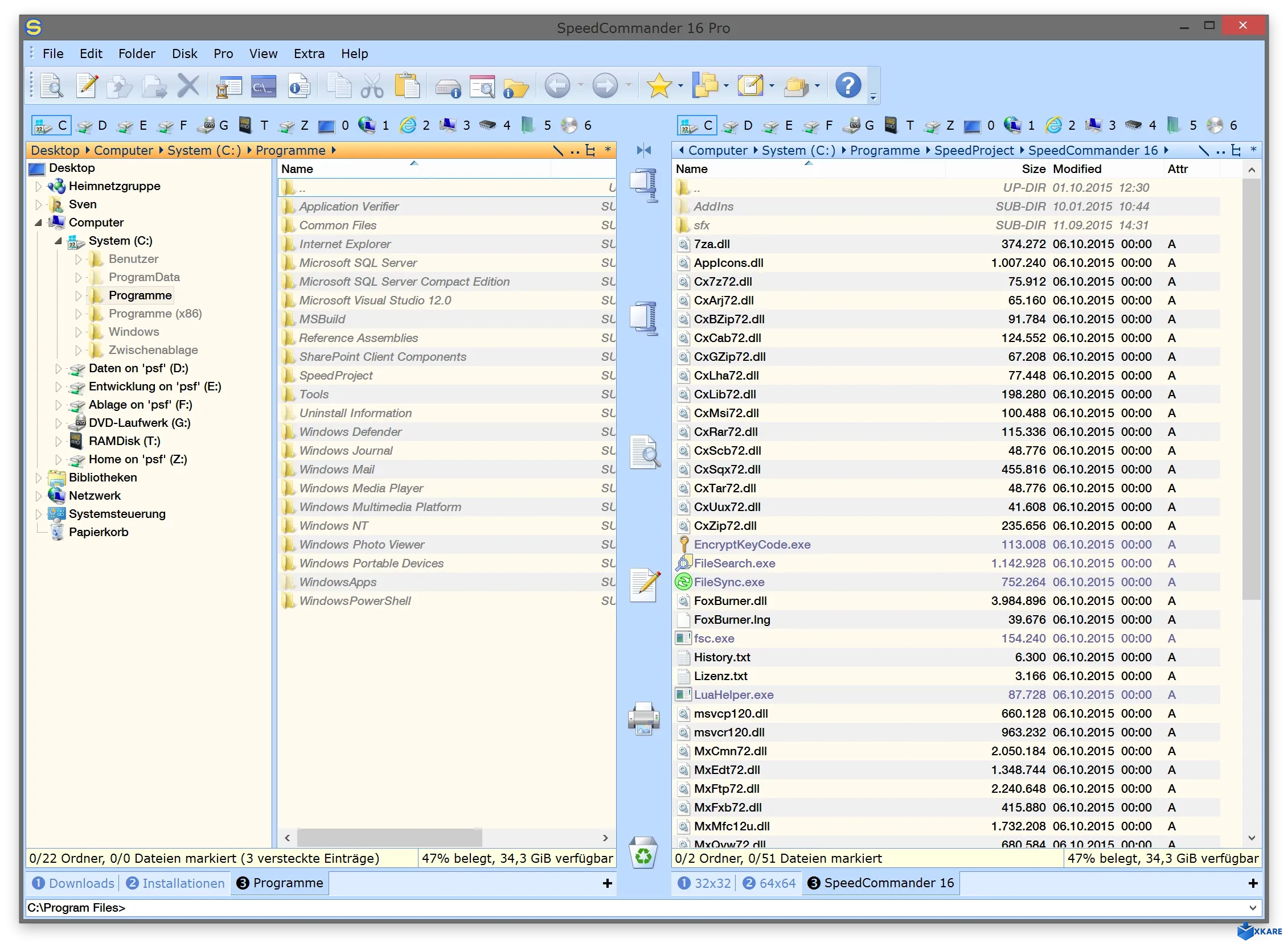Toggle the folder tree button in right path bar
The width and height of the screenshot is (1288, 947).
pos(1236,150)
